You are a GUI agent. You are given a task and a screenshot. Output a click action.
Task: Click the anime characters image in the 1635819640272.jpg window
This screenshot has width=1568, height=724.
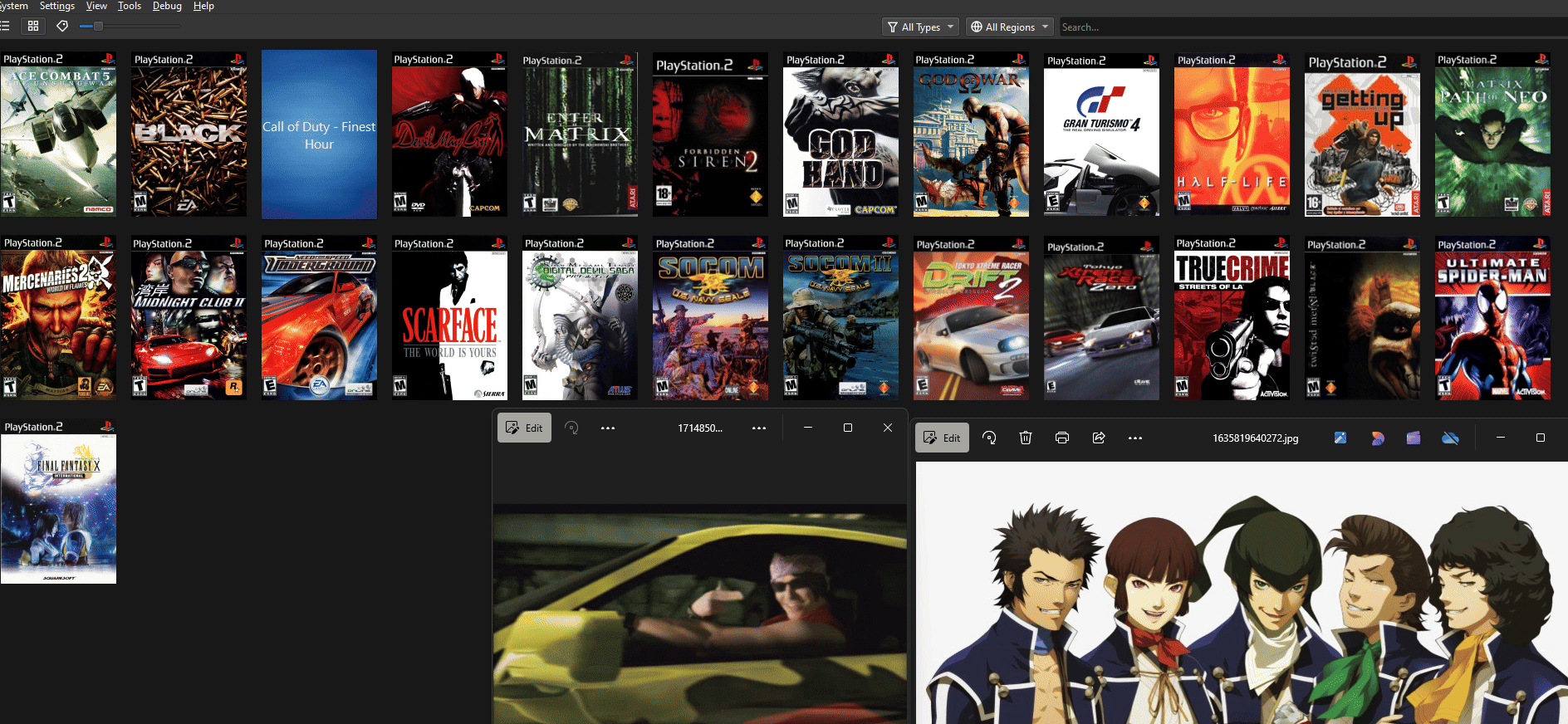click(x=1242, y=593)
